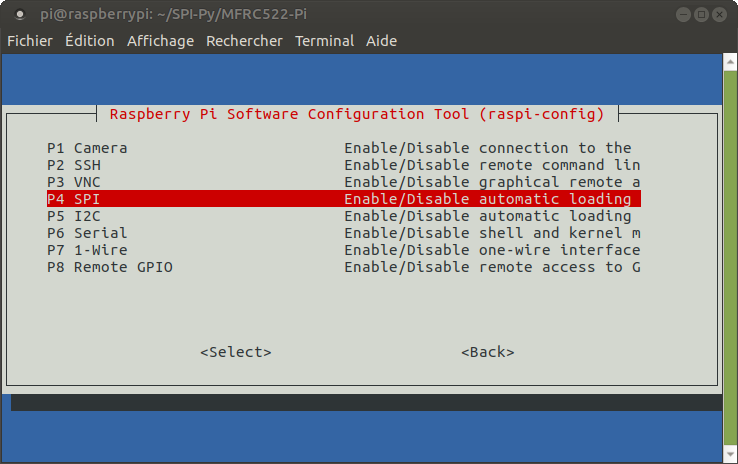Click the terminal vertical scrollbar
This screenshot has height=464, width=738.
click(729, 250)
